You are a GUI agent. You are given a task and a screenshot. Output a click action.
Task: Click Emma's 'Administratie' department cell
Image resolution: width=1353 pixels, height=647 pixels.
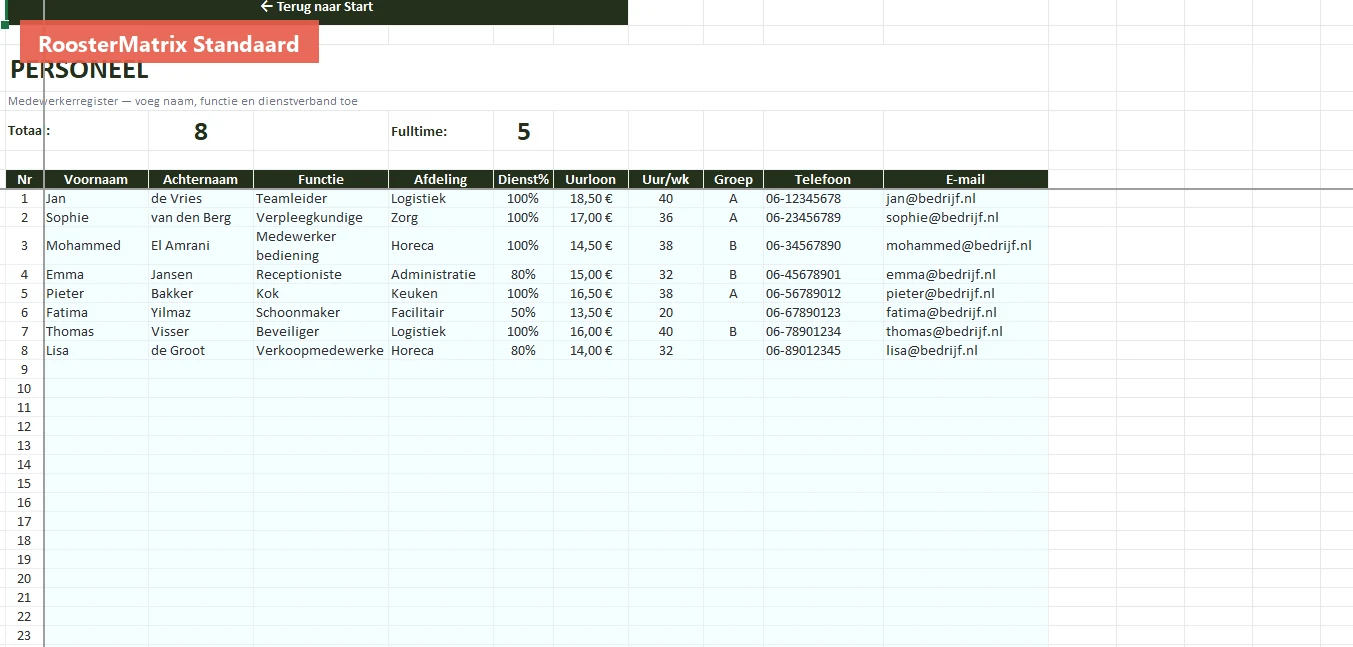(441, 275)
